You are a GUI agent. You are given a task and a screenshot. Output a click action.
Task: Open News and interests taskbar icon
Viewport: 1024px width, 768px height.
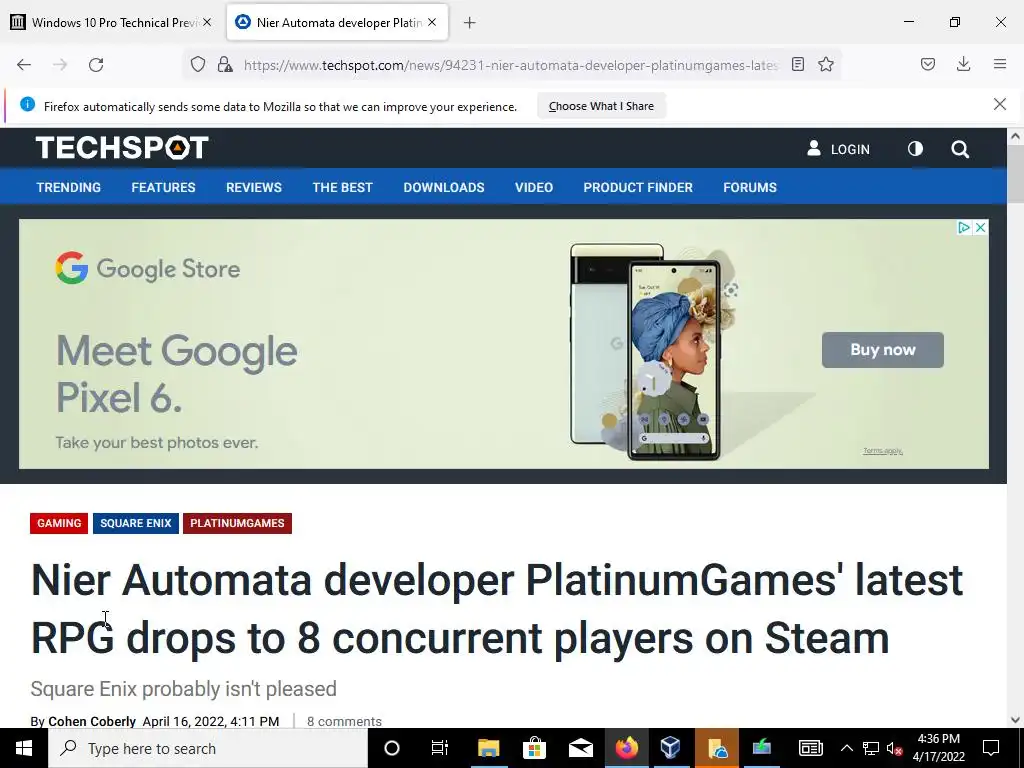click(810, 748)
